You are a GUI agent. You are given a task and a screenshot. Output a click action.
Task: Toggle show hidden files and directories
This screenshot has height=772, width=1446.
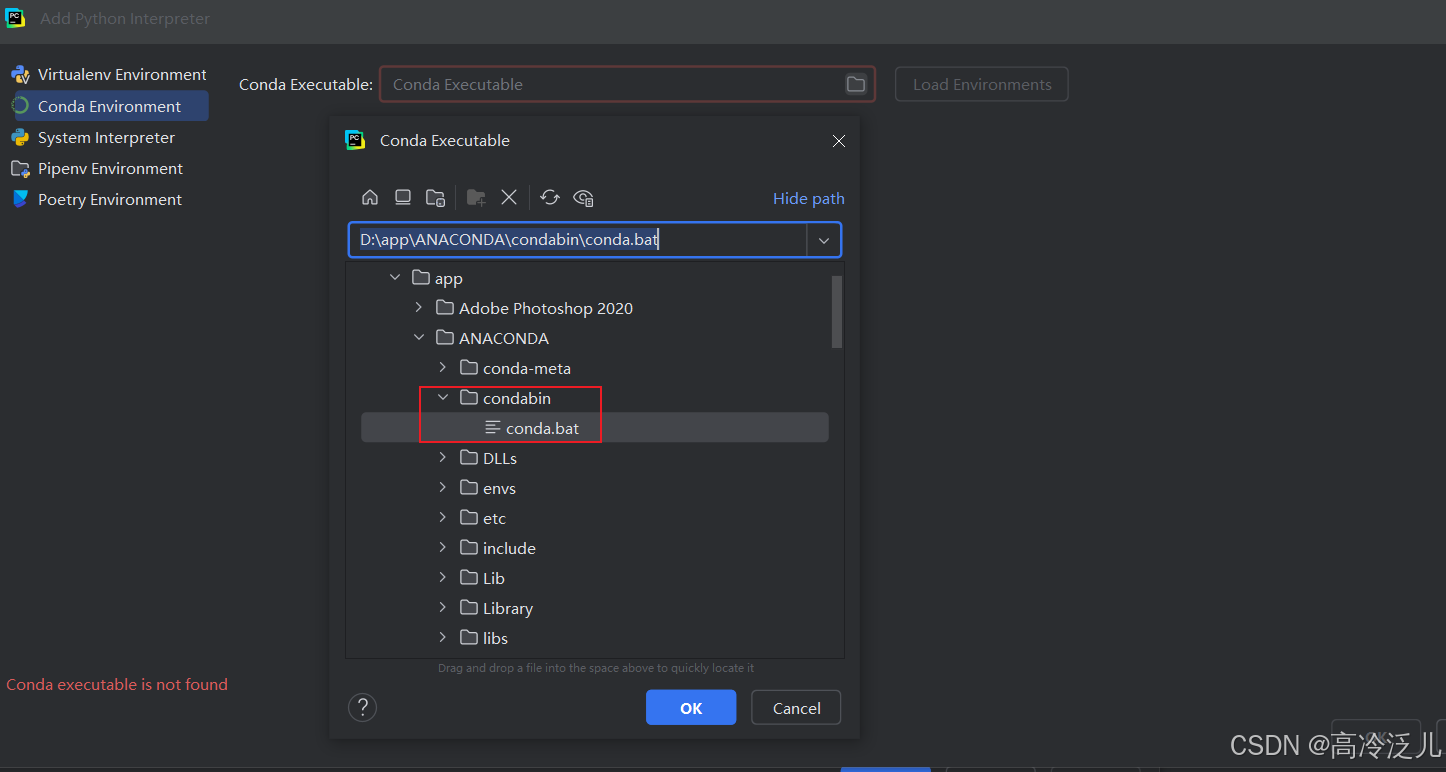coord(584,197)
